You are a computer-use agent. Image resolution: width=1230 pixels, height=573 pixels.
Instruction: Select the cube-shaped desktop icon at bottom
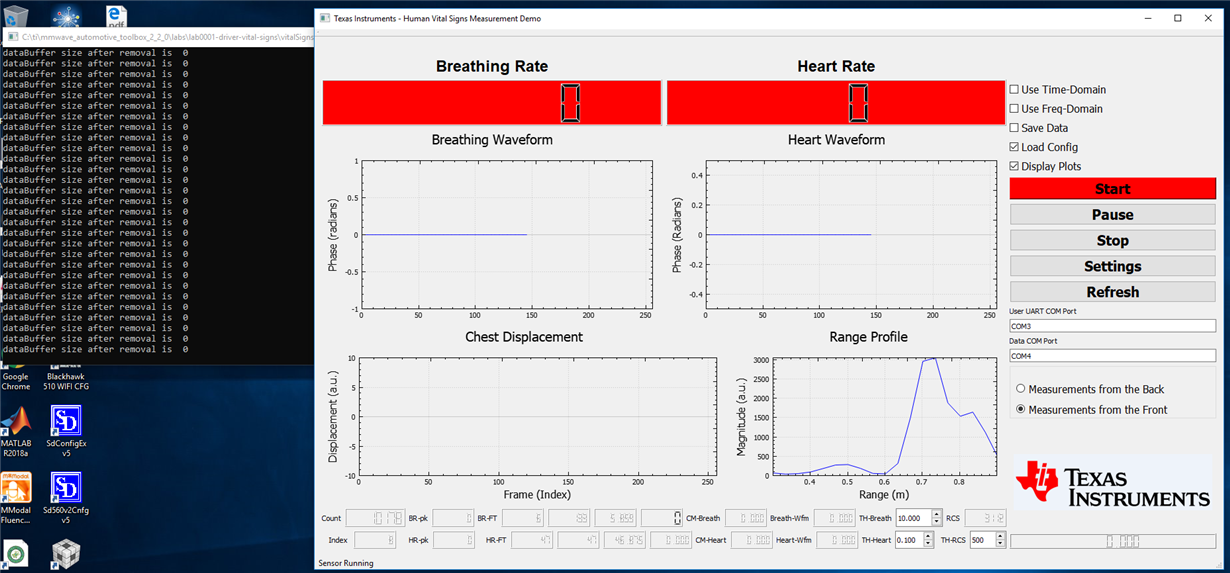pyautogui.click(x=66, y=556)
